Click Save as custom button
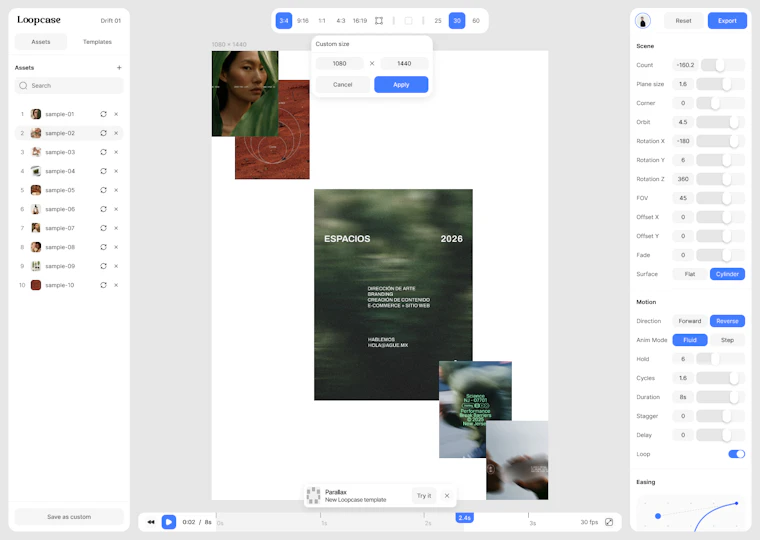The height and width of the screenshot is (540, 760). (69, 517)
